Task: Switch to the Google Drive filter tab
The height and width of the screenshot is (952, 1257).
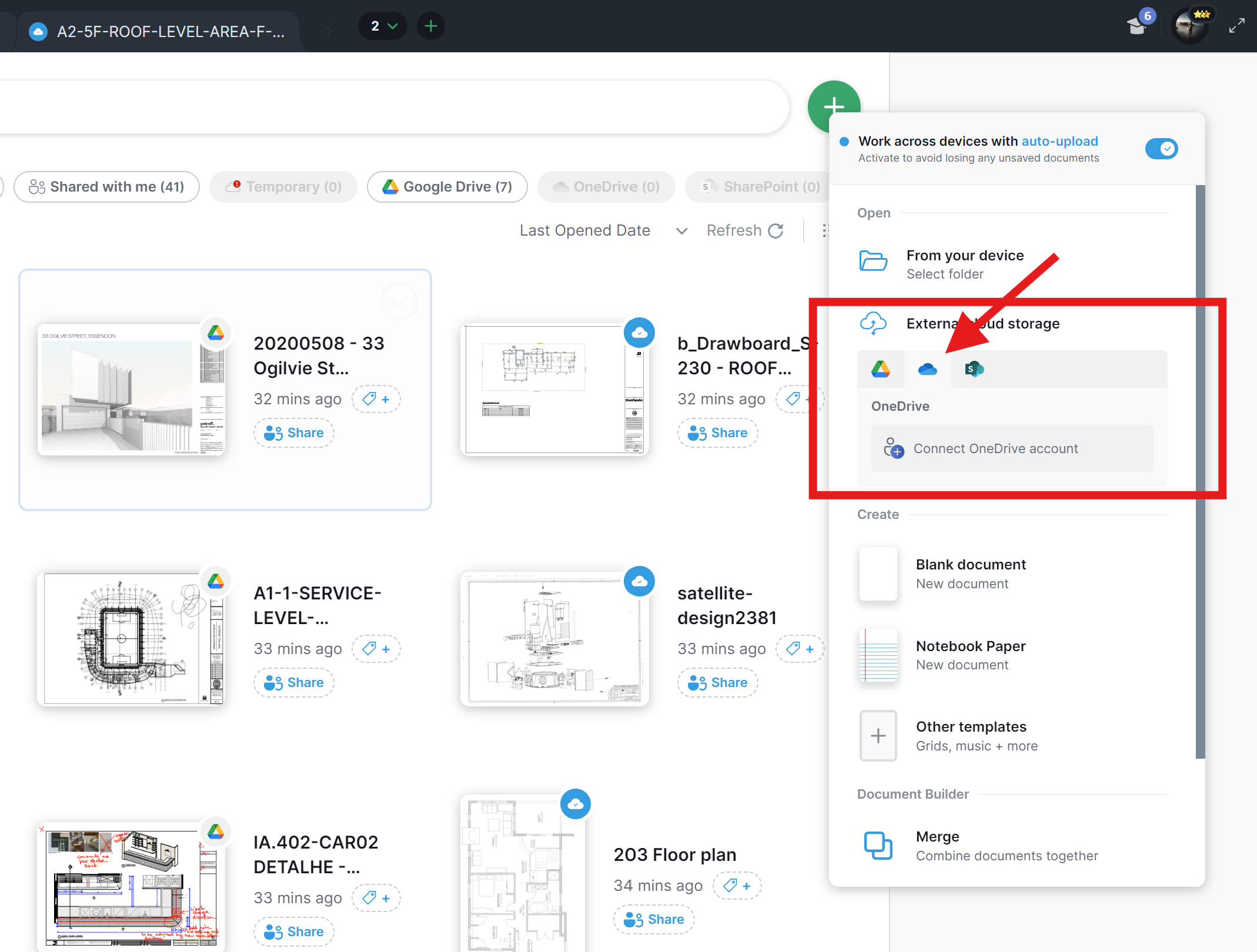Action: coord(447,186)
